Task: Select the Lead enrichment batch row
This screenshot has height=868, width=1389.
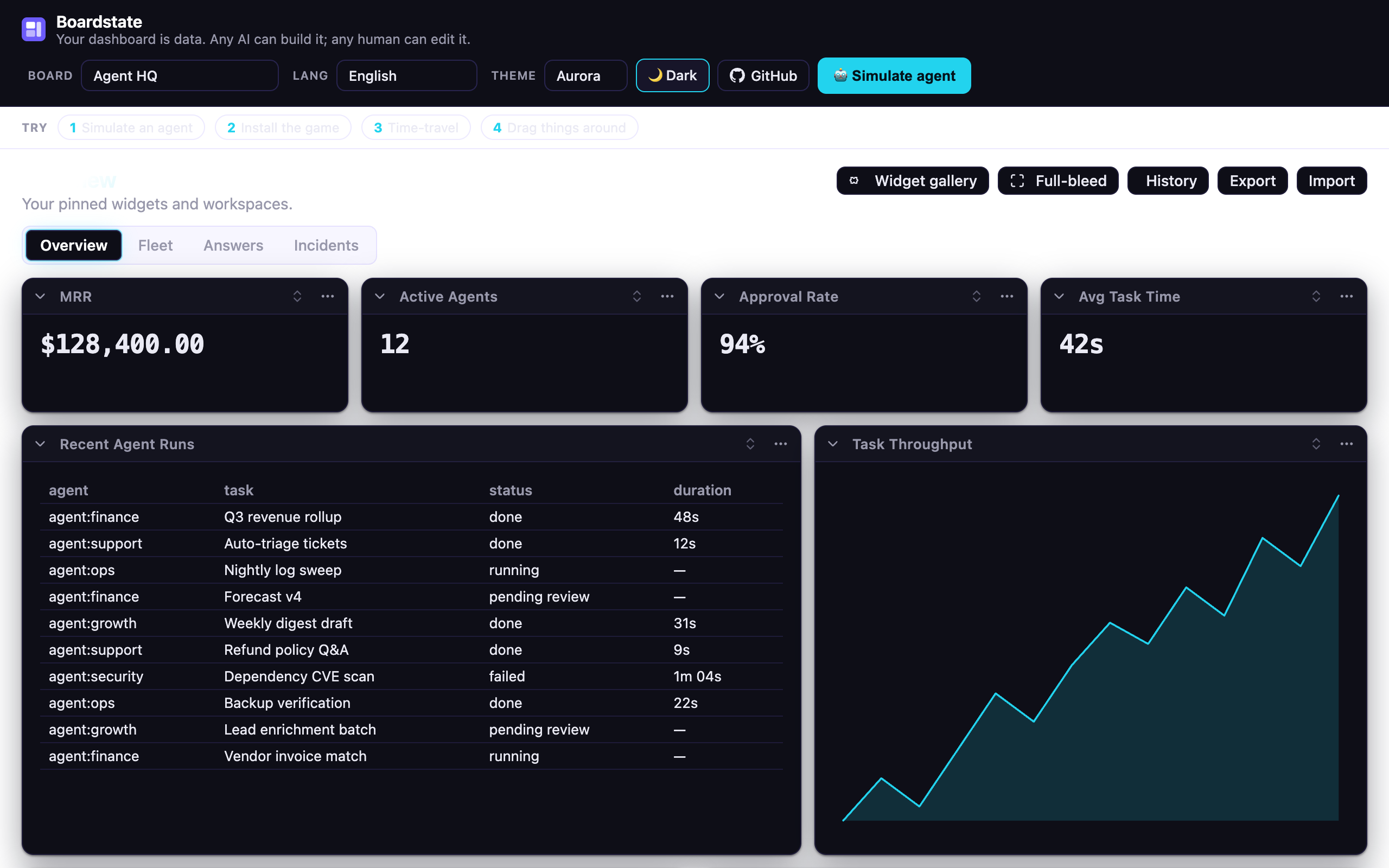Action: tap(411, 730)
